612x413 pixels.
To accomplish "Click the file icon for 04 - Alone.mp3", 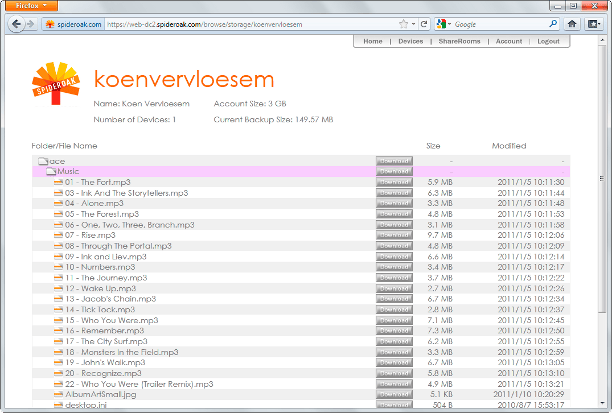I will (58, 203).
